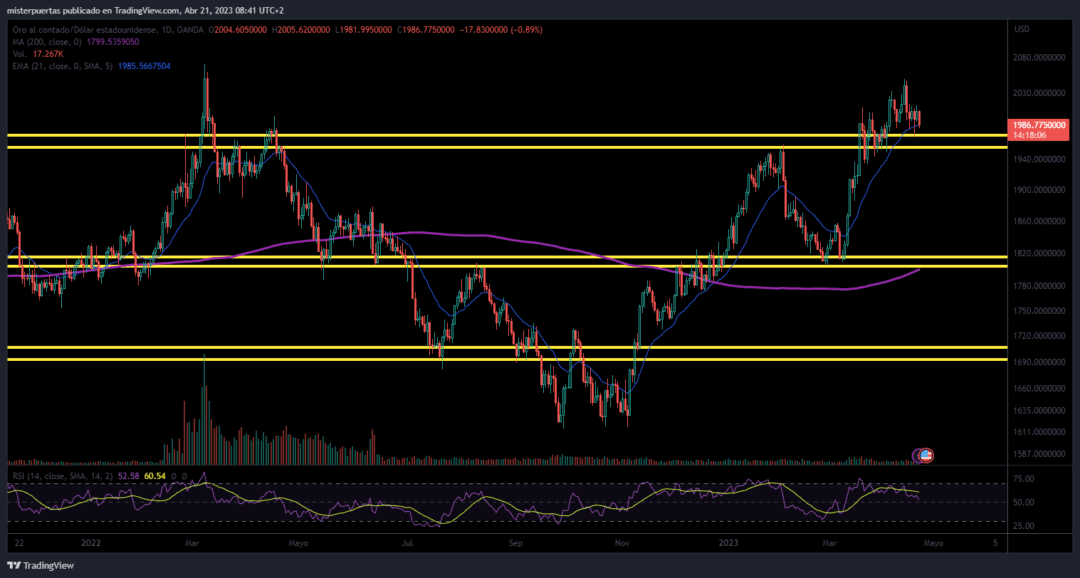Click the Nov label on the time axis
Image resolution: width=1080 pixels, height=578 pixels.
(x=622, y=544)
